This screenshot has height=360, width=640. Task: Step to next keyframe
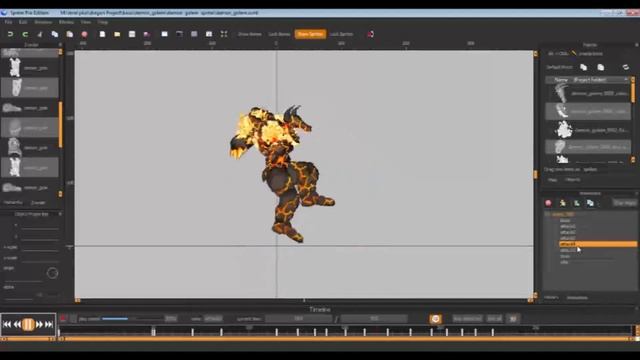(x=39, y=324)
